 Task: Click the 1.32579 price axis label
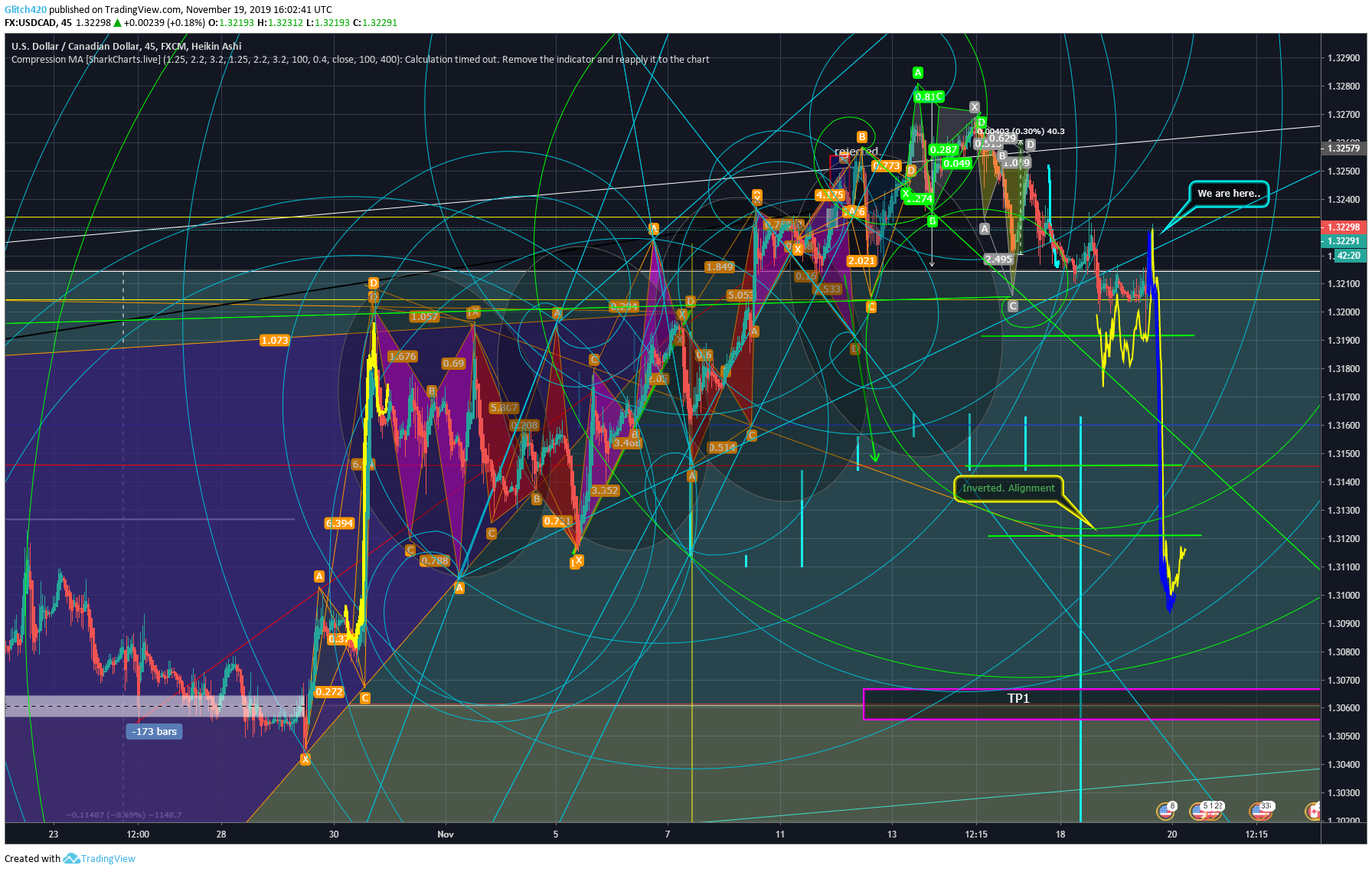coord(1343,148)
